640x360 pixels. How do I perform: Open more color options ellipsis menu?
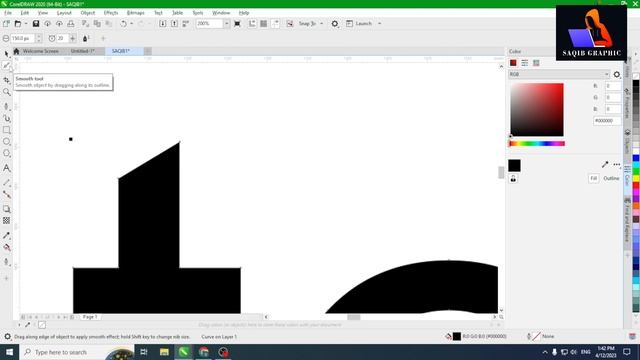(617, 164)
